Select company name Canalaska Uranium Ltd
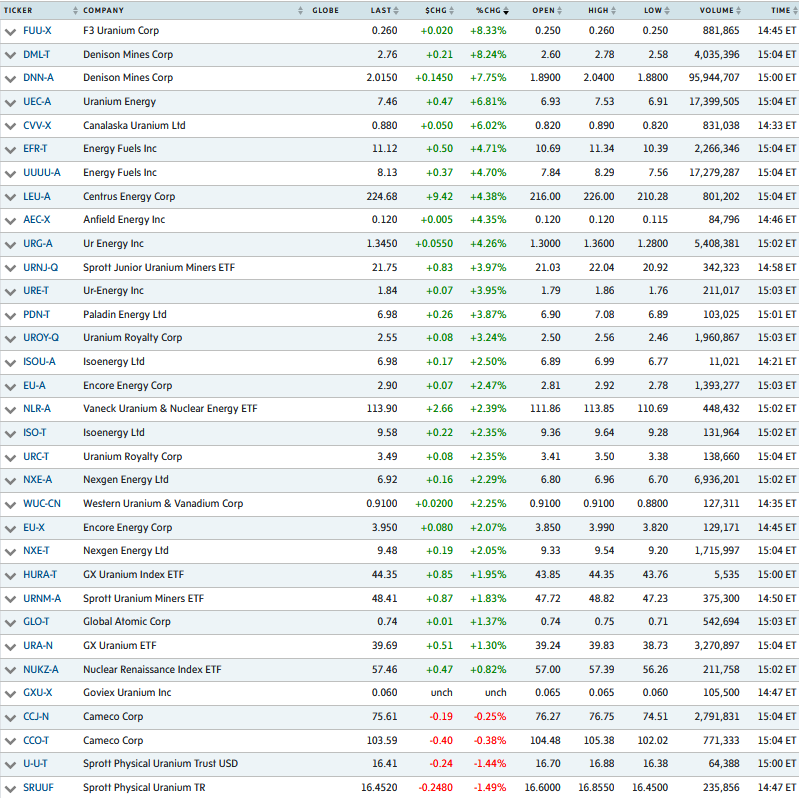Viewport: 799px width, 798px height. pyautogui.click(x=135, y=125)
